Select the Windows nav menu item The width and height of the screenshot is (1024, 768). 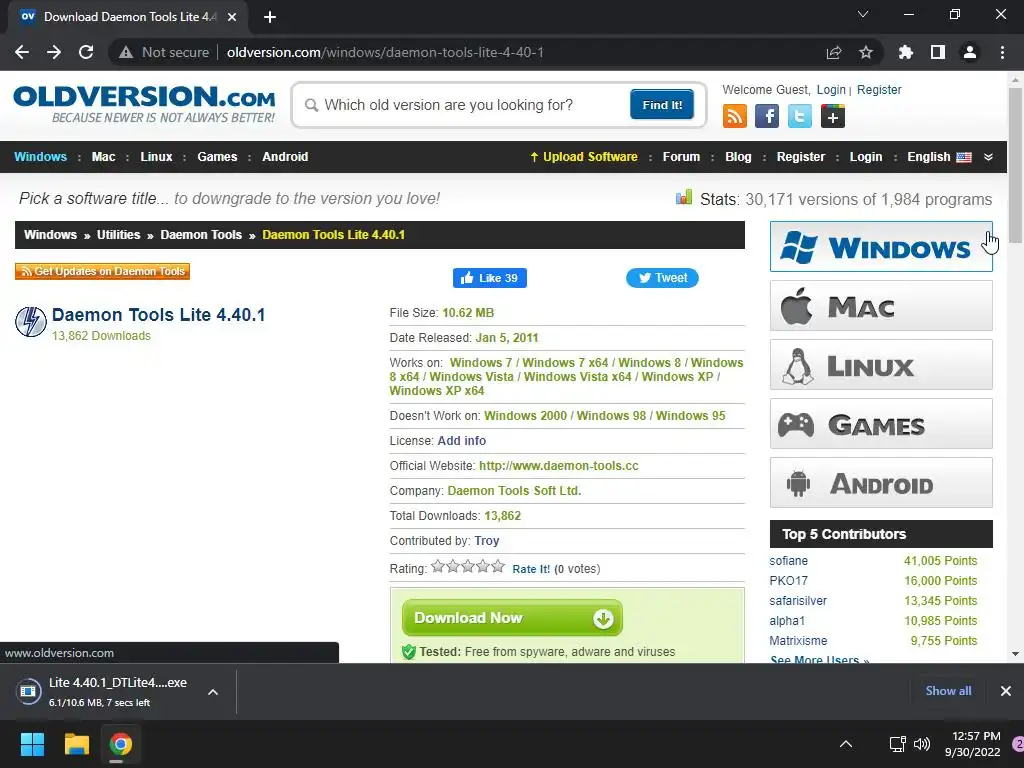pos(40,157)
